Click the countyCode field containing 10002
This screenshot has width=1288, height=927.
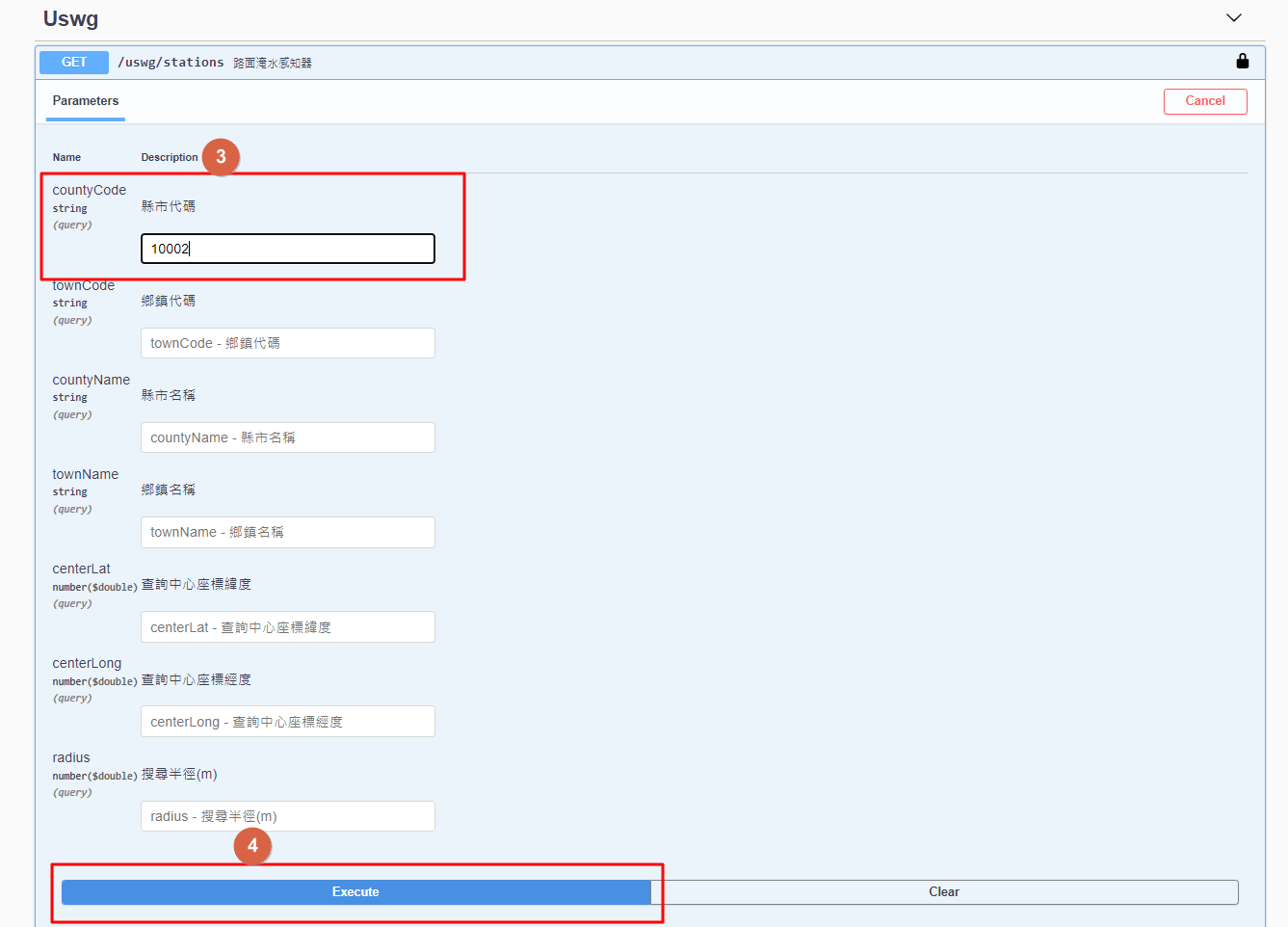(287, 249)
